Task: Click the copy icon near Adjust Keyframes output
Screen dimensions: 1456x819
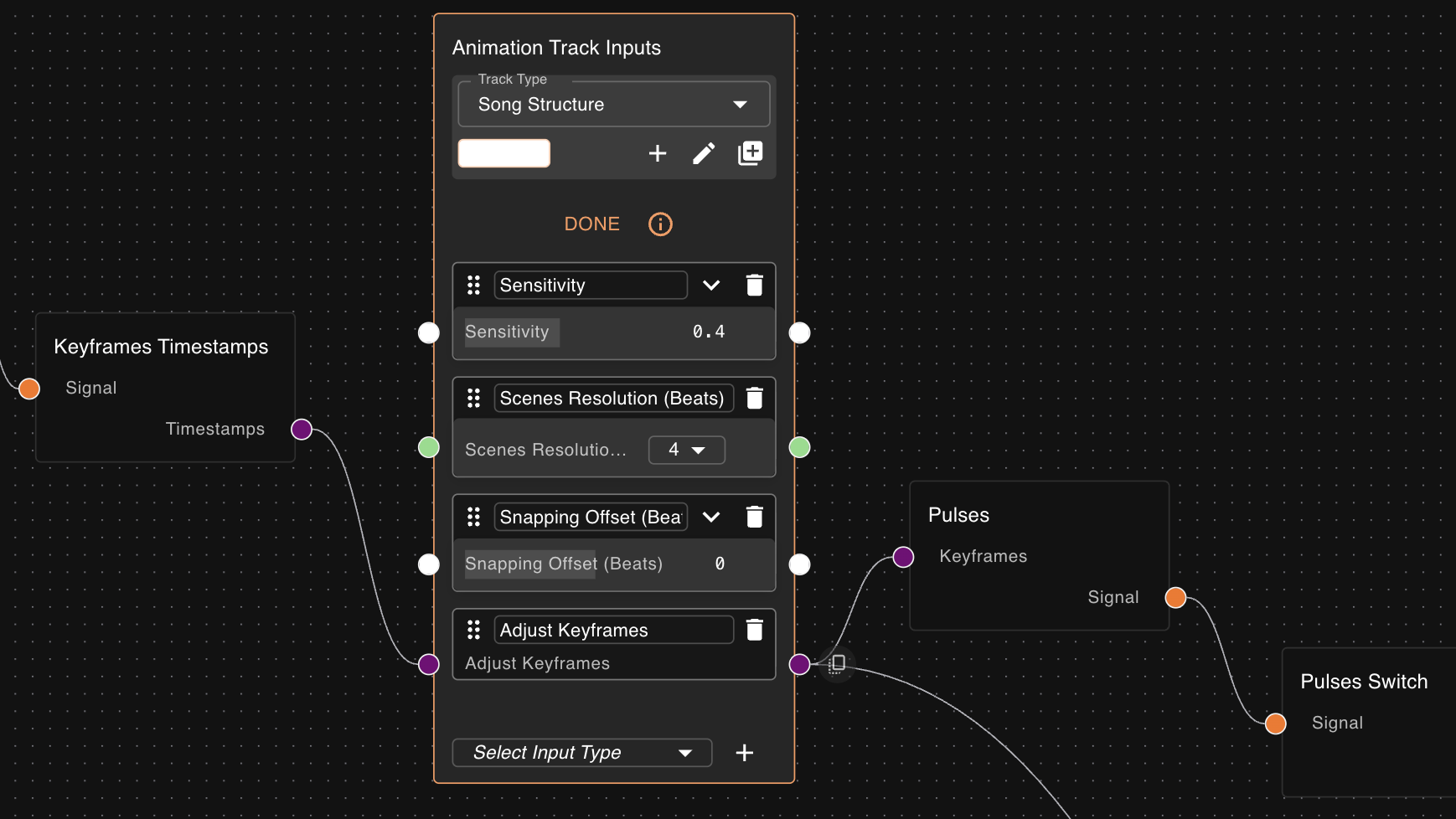Action: [x=837, y=664]
